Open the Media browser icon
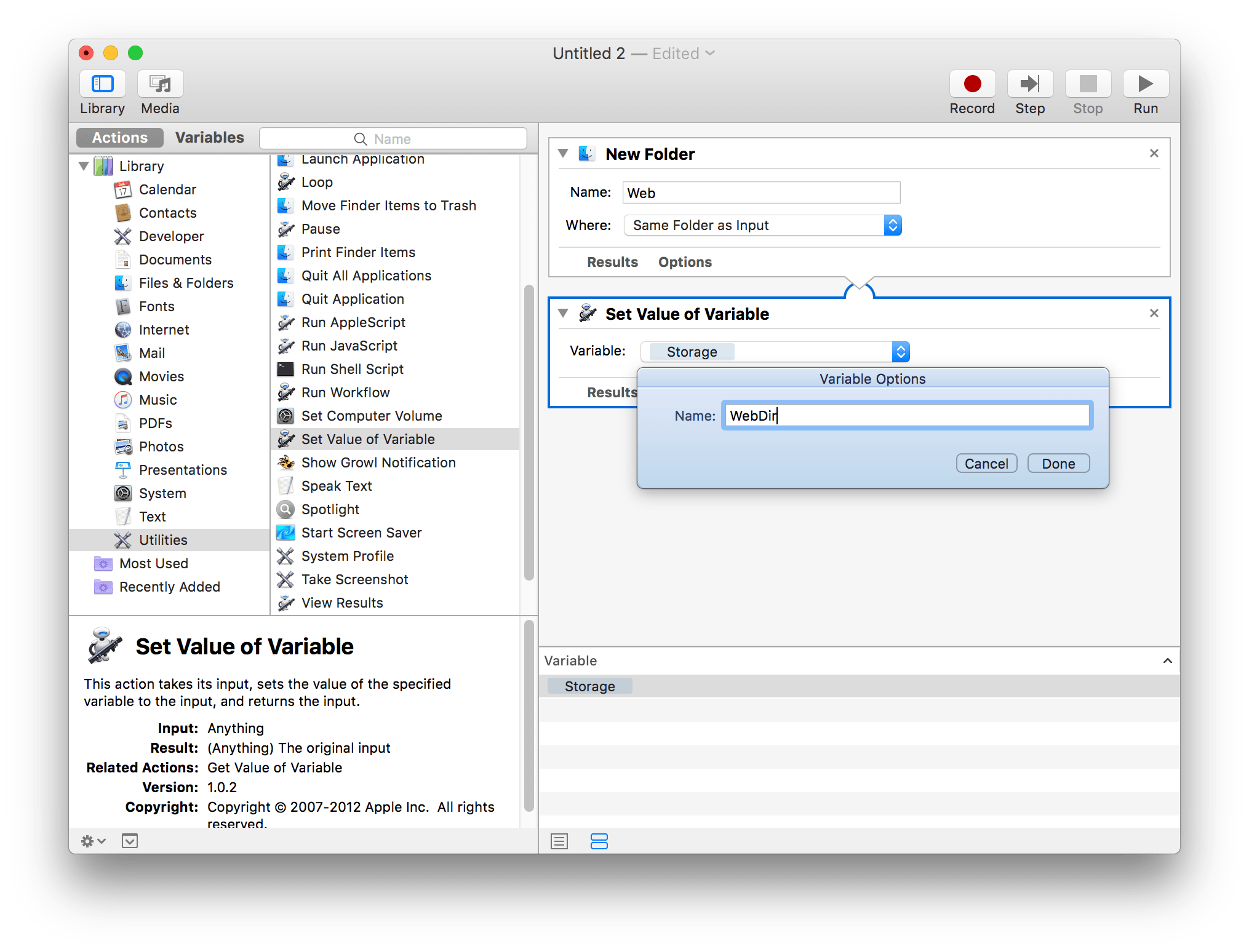 pyautogui.click(x=160, y=84)
